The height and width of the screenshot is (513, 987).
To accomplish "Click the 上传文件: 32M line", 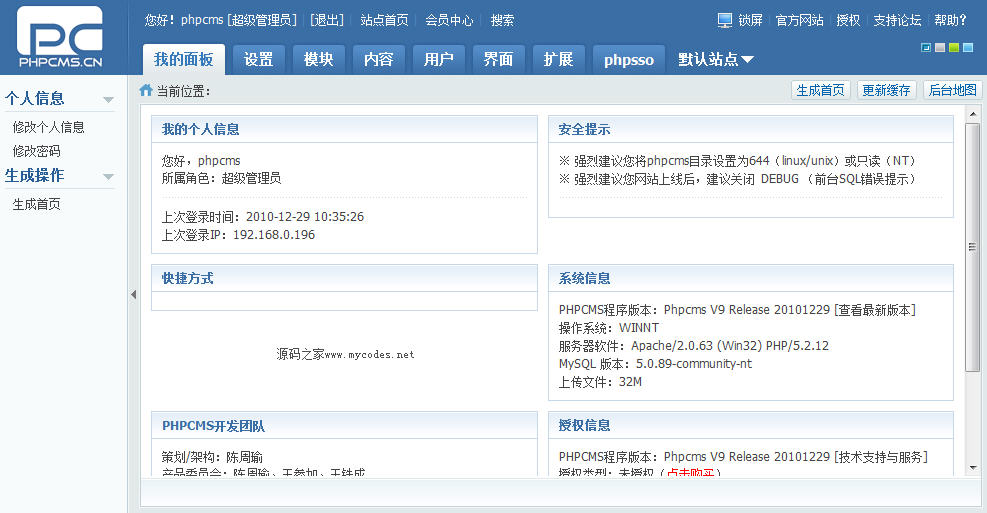I will (x=601, y=382).
